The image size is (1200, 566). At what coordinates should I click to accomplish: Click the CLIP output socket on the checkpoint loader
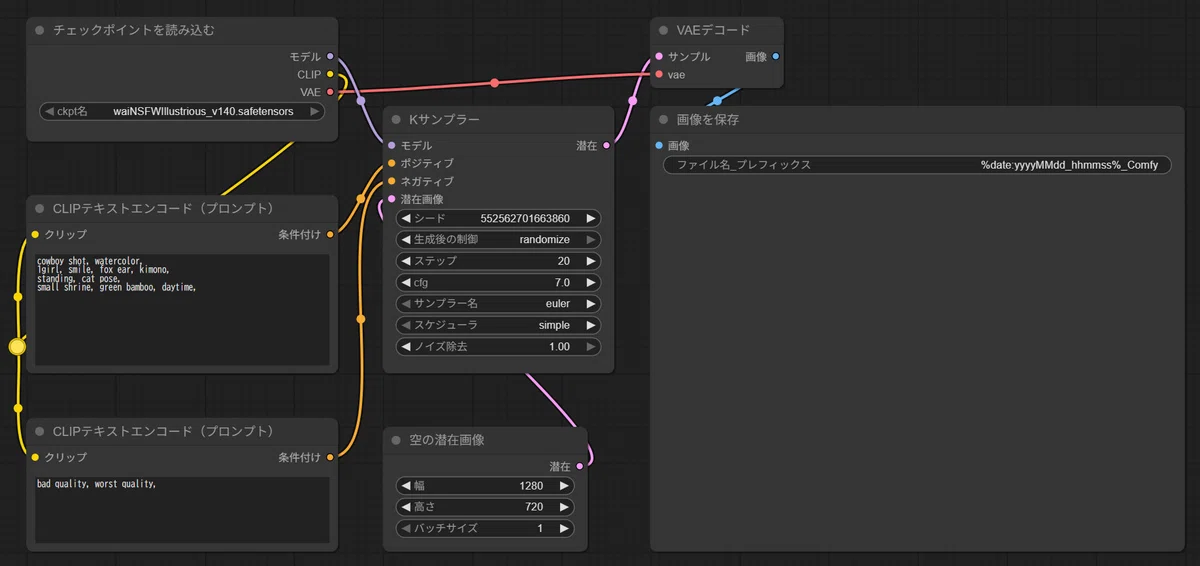pyautogui.click(x=330, y=75)
